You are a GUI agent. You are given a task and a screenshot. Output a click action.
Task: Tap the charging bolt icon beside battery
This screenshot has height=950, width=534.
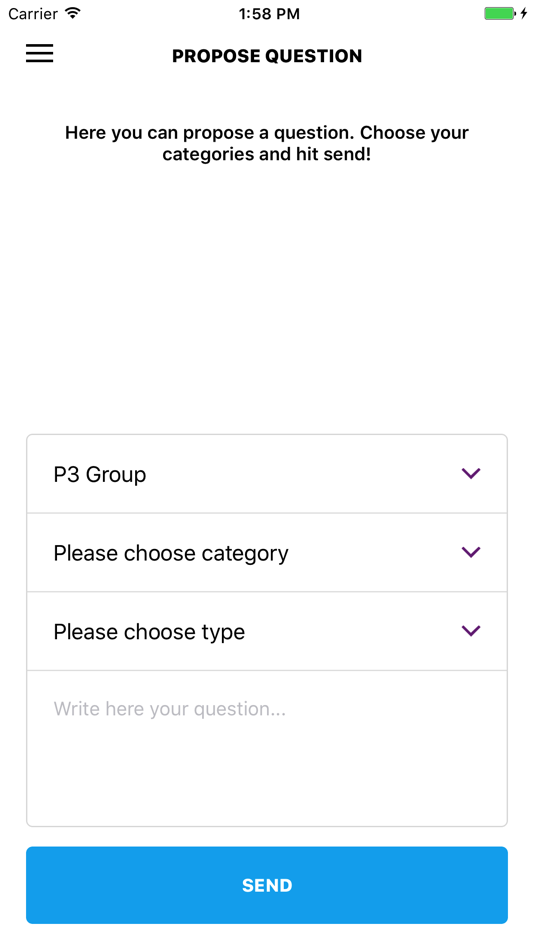point(524,13)
